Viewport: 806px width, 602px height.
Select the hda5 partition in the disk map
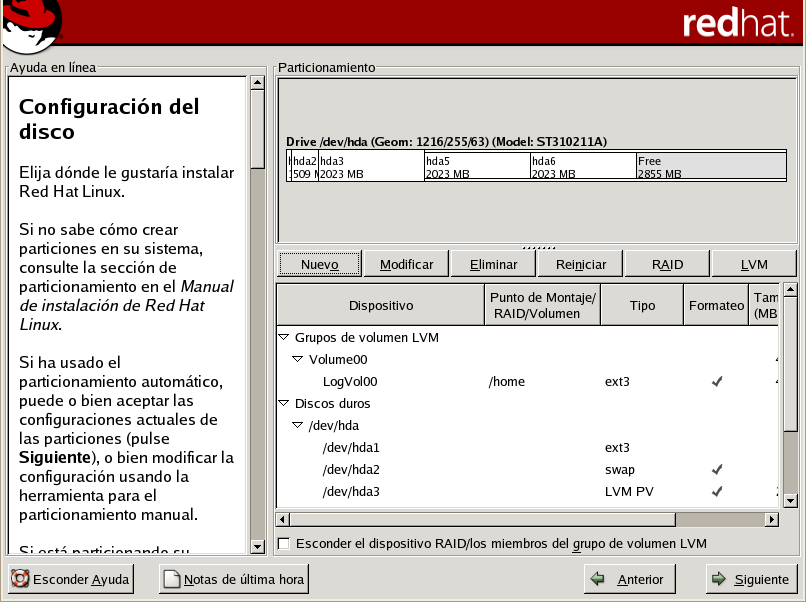[476, 167]
